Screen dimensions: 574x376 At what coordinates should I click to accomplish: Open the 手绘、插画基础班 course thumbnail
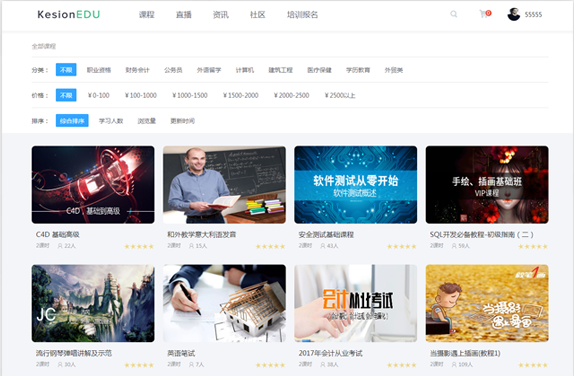point(487,185)
